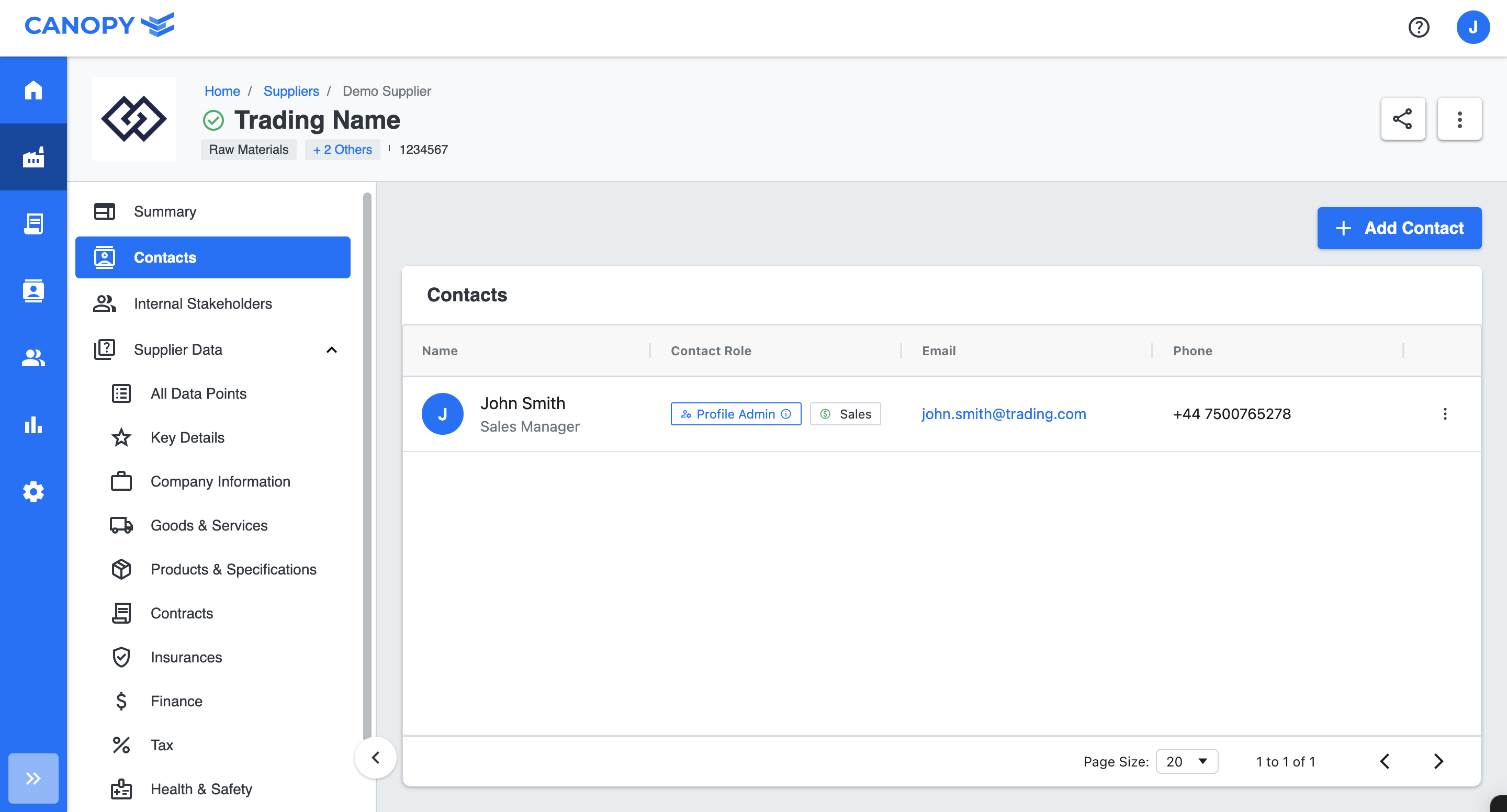Sort by Name column header
Image resolution: width=1507 pixels, height=812 pixels.
(440, 350)
